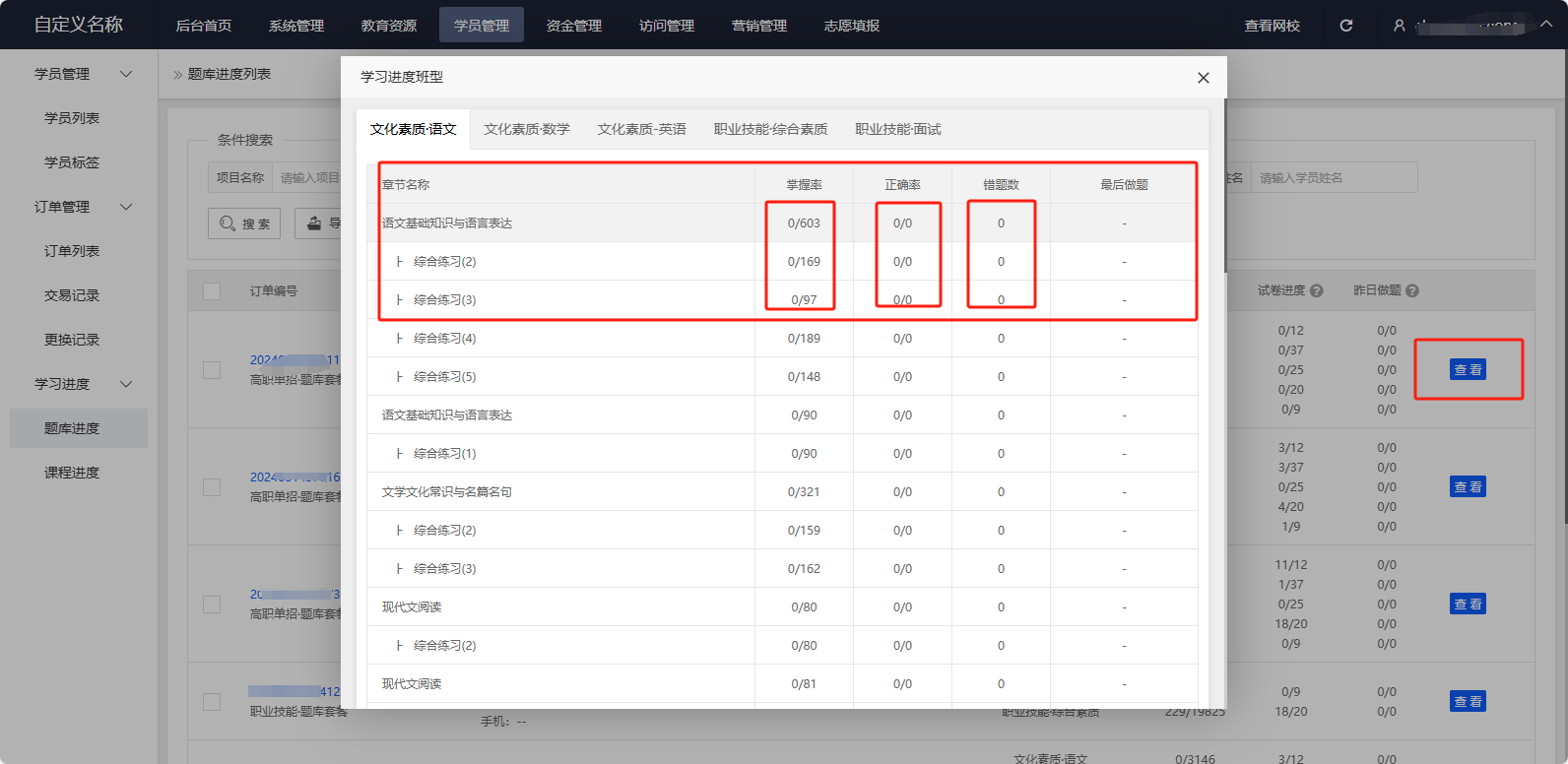Open 交易记录 in sidebar
The height and width of the screenshot is (764, 1568).
click(x=72, y=295)
